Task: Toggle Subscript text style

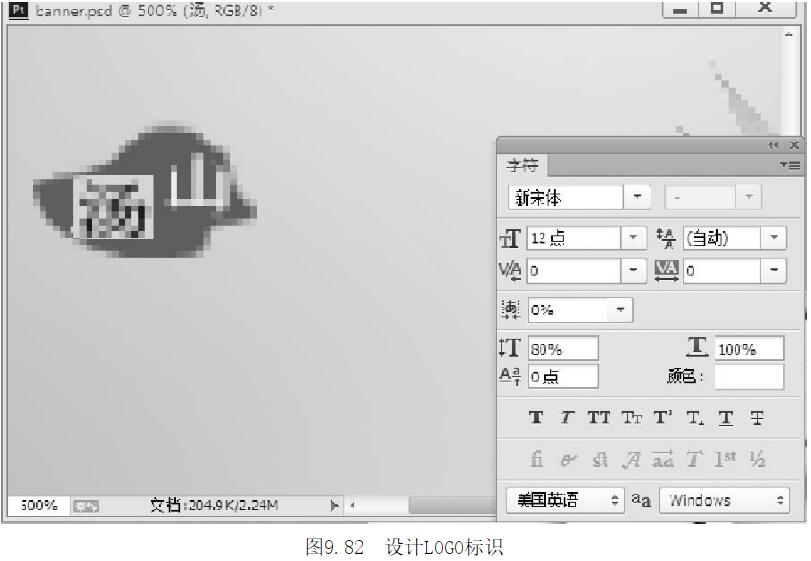Action: 695,418
